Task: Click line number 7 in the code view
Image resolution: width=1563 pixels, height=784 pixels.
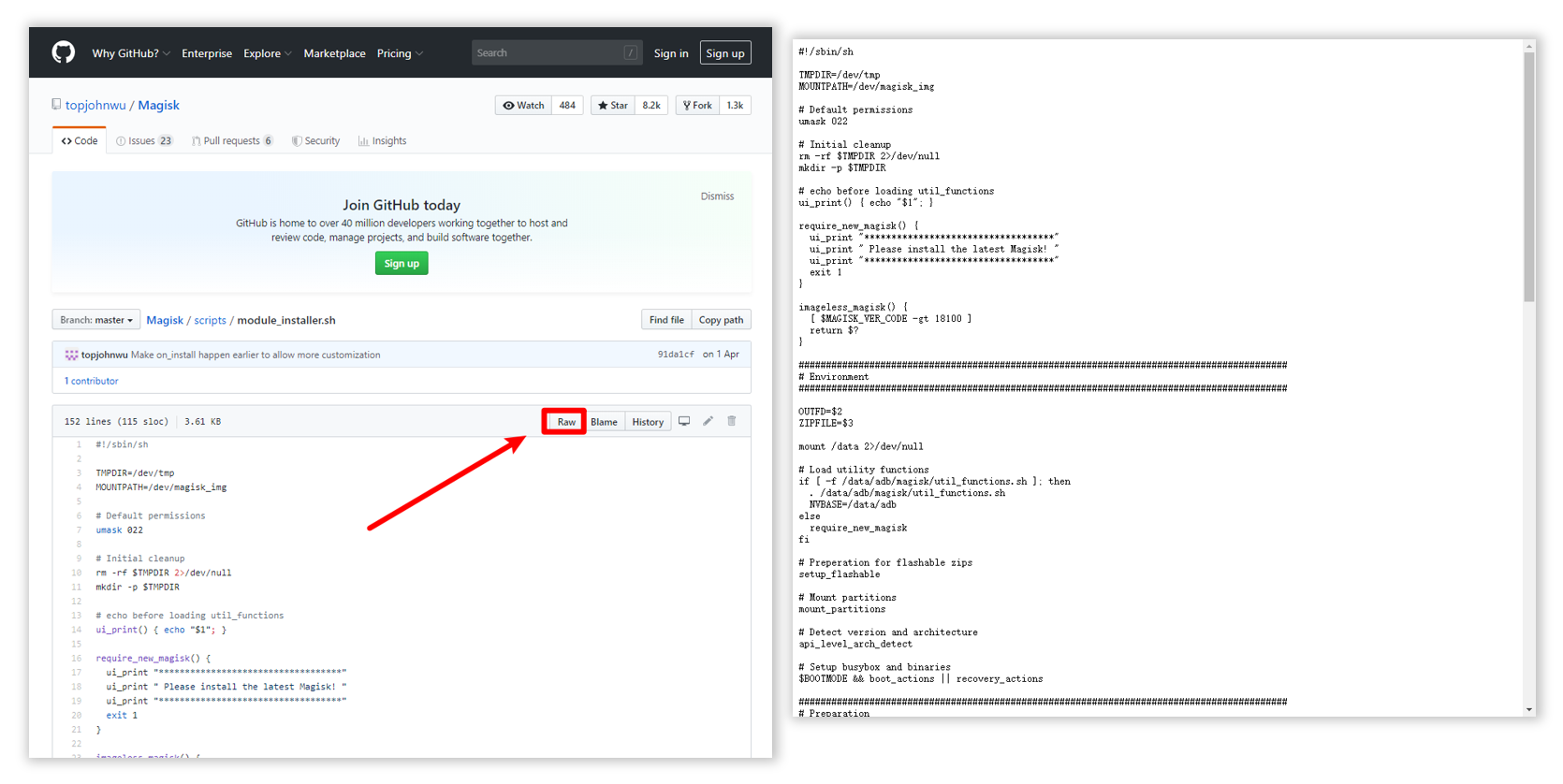Action: click(x=78, y=530)
